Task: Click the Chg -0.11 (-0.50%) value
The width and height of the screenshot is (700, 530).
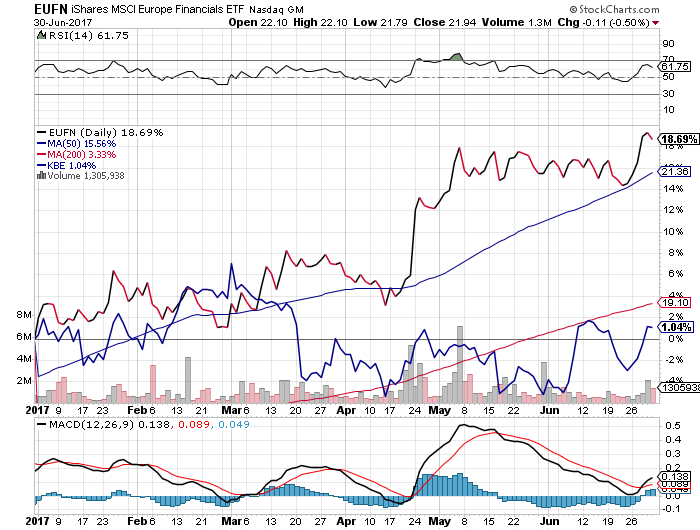Action: pos(604,22)
